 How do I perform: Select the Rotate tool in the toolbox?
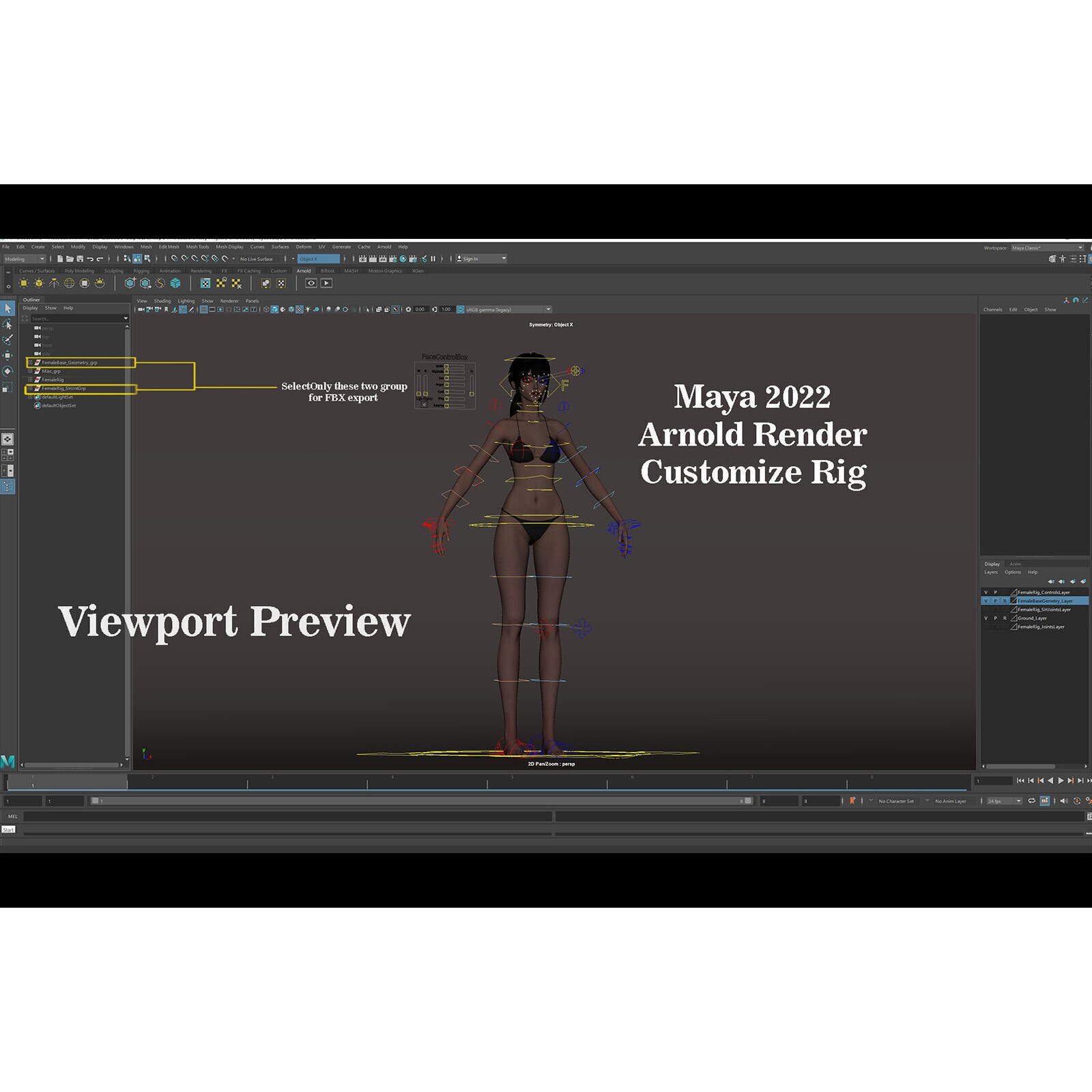(8, 371)
